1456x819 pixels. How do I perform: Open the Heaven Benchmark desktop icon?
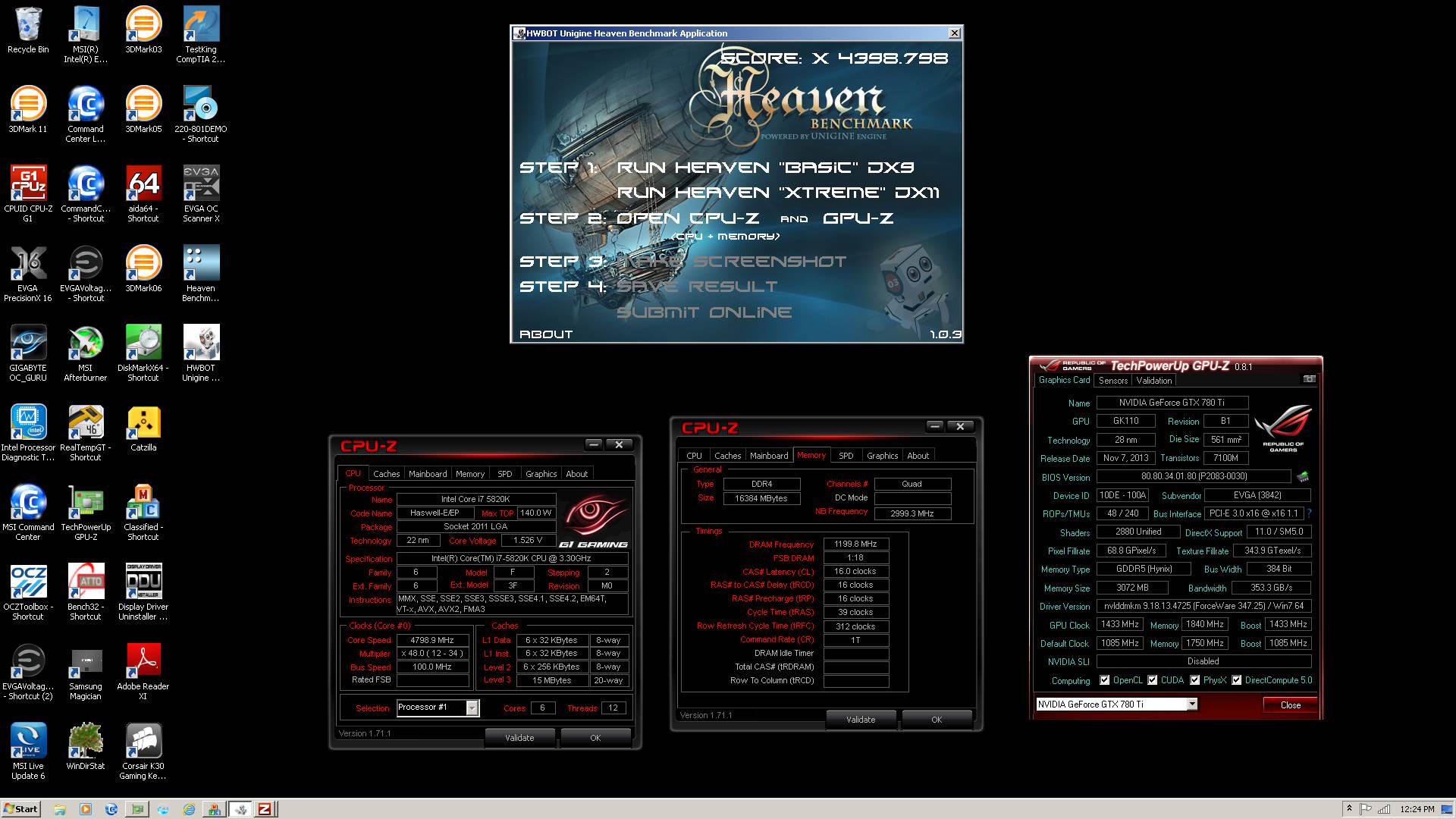pyautogui.click(x=201, y=273)
